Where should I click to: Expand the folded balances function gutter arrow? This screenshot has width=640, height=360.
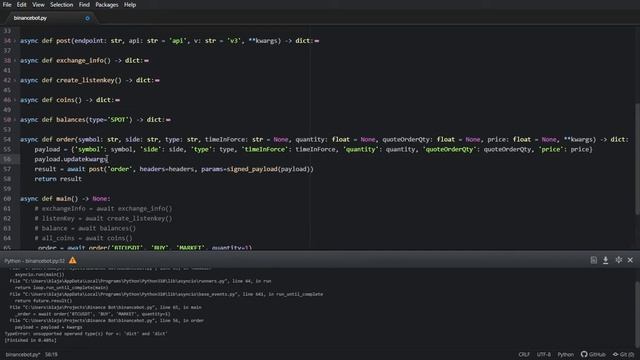(x=15, y=120)
